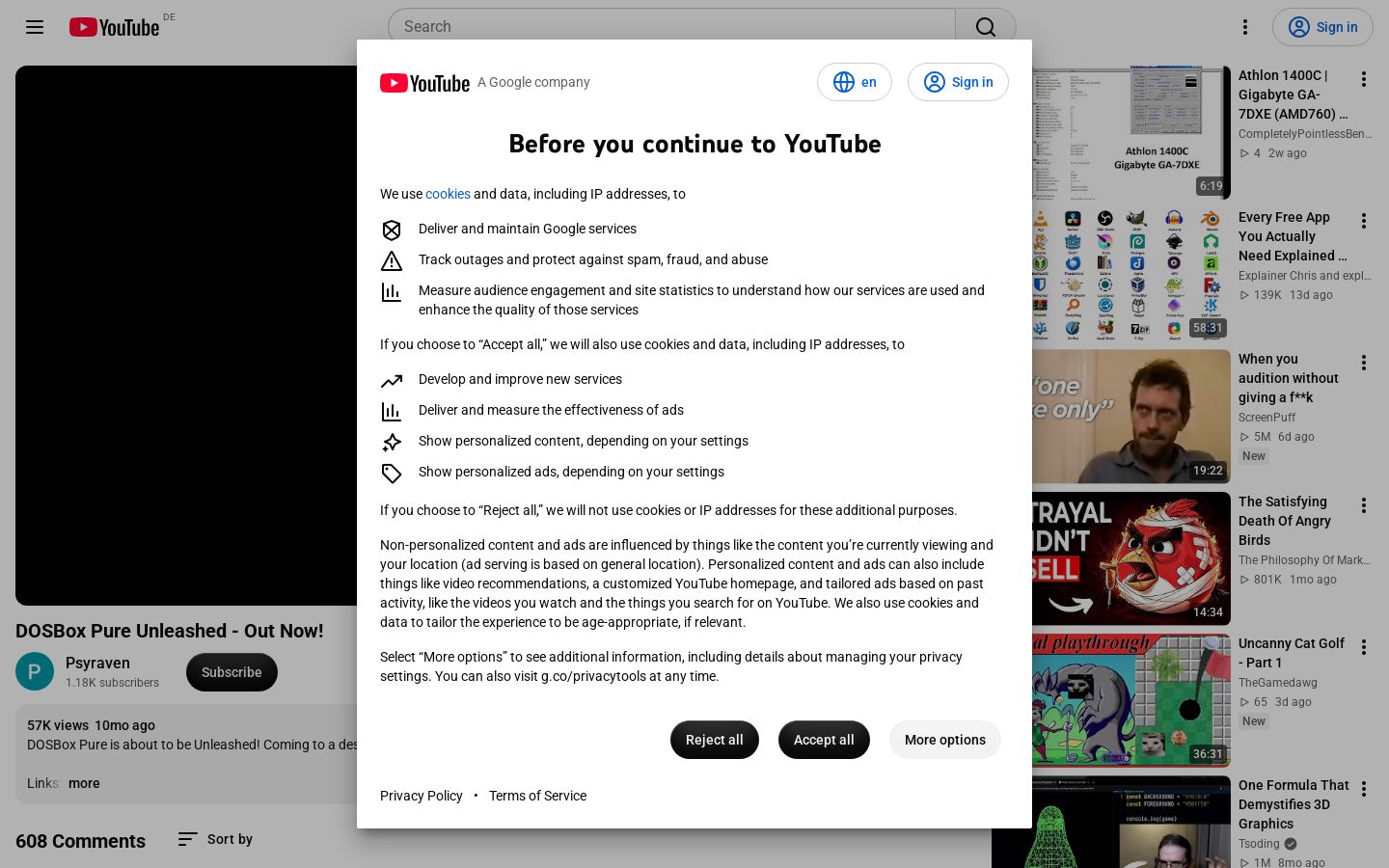Open the Sort by comments dropdown
Screen dimensions: 1389x868
(x=215, y=839)
